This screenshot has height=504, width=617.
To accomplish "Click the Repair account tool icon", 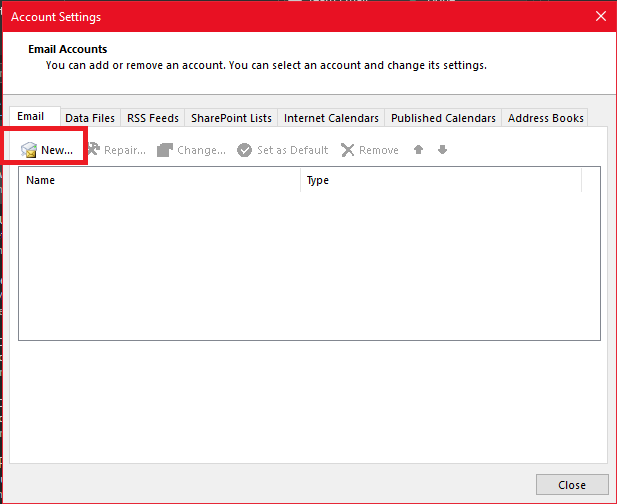I will coord(94,150).
